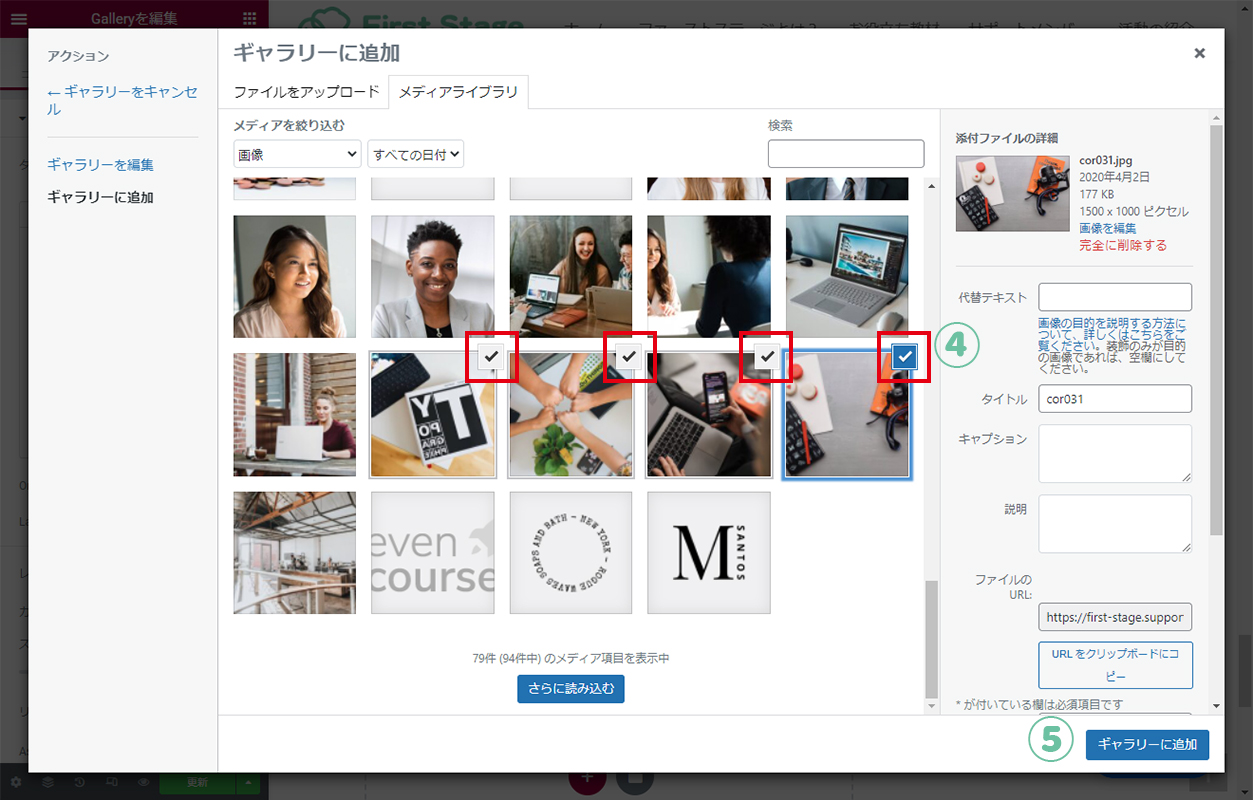
Task: Click the Preview eye icon
Action: pyautogui.click(x=143, y=782)
